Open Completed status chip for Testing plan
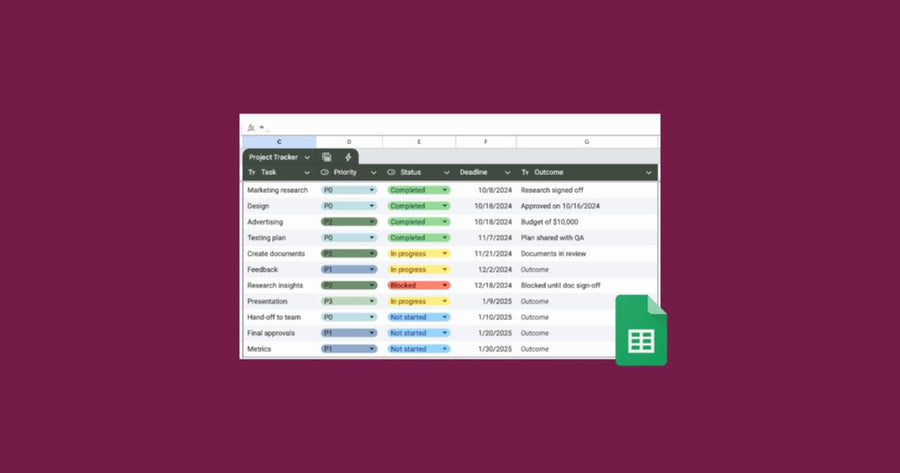 [x=418, y=238]
